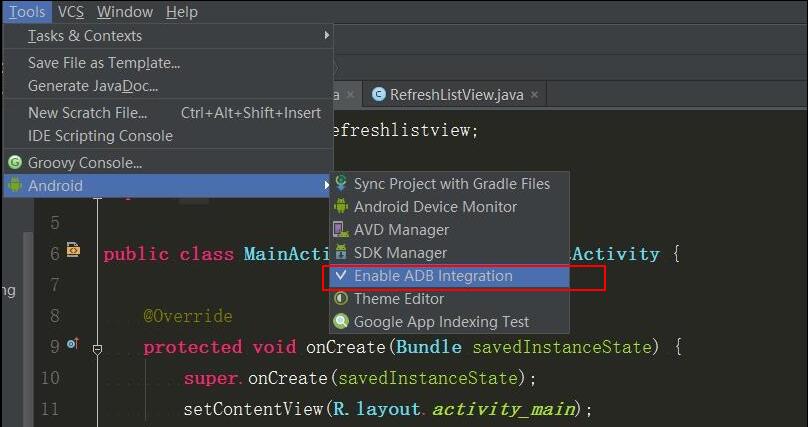
Task: Open Theme Editor
Action: (x=449, y=299)
